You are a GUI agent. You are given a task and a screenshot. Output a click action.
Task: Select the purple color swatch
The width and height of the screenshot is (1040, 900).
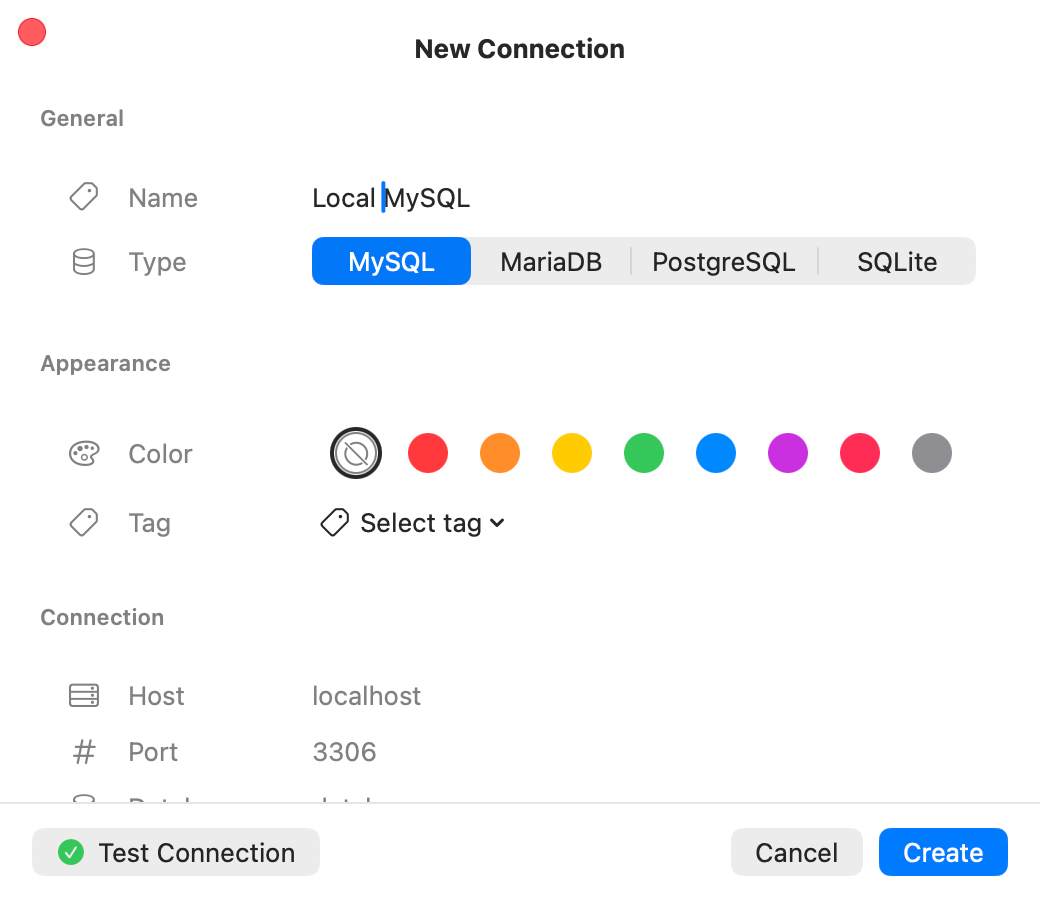tap(788, 453)
